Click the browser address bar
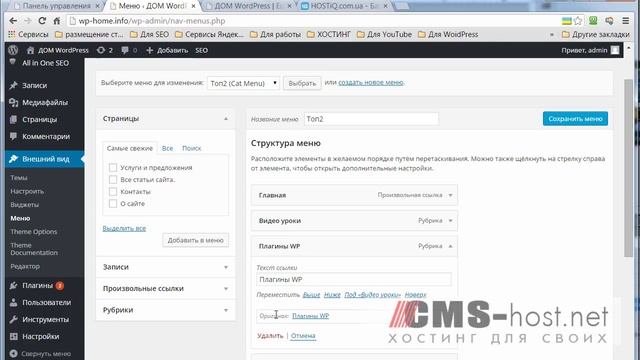The height and width of the screenshot is (360, 640). 312,21
